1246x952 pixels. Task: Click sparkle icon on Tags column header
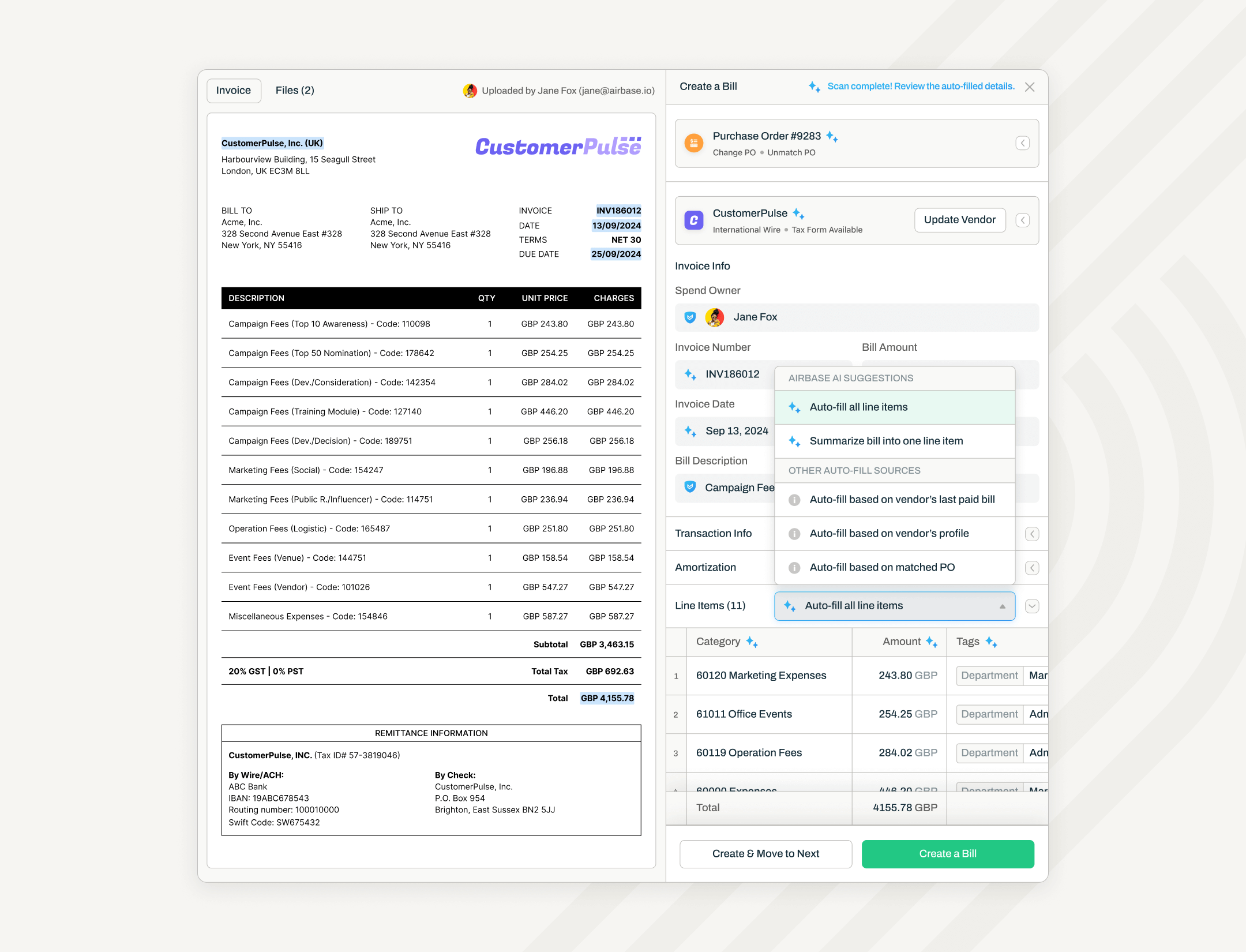click(x=992, y=642)
